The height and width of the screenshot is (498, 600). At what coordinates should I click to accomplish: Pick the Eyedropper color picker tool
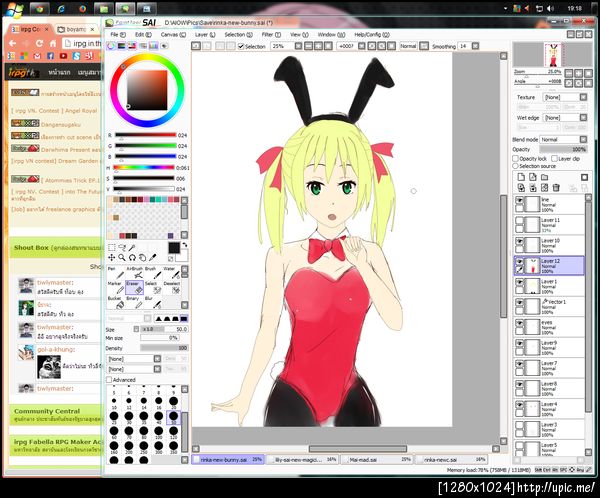pos(153,258)
